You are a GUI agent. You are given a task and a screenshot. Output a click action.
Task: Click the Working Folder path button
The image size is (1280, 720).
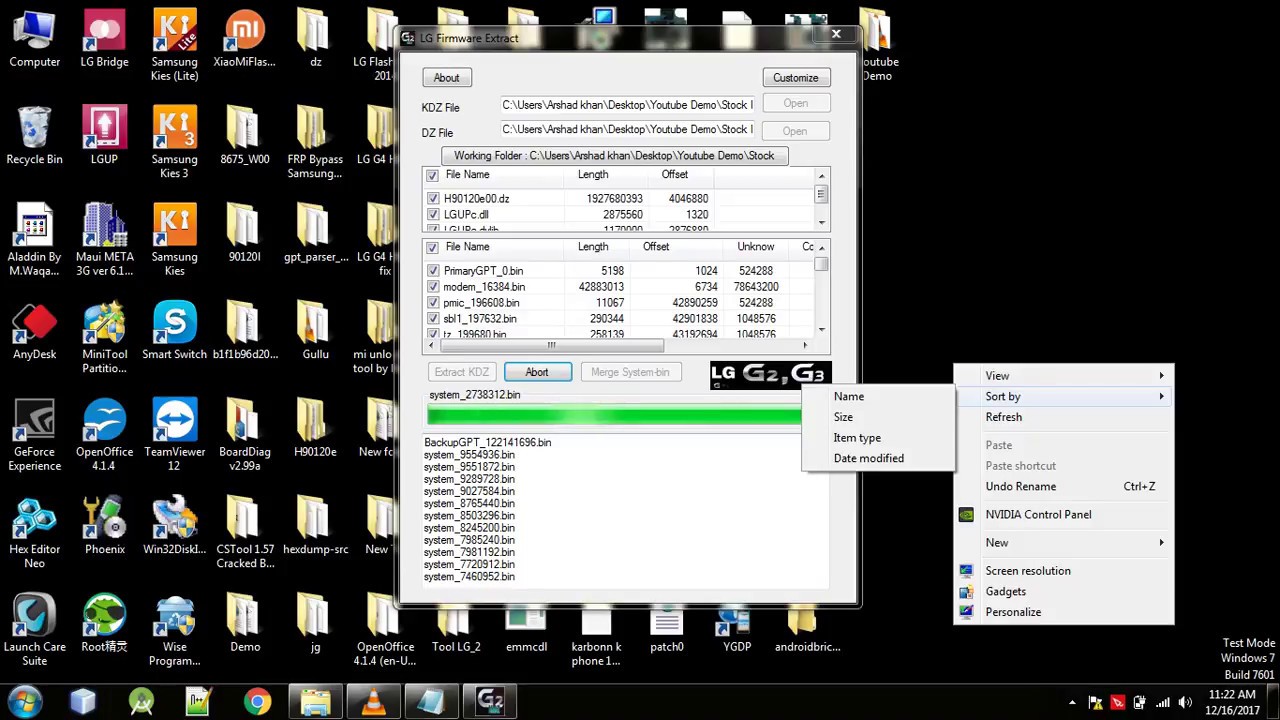pos(614,156)
